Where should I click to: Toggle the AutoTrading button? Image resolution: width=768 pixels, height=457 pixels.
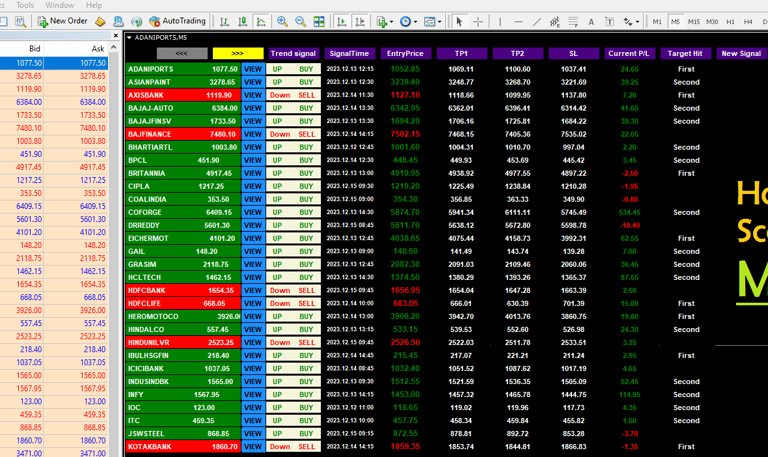coord(177,21)
